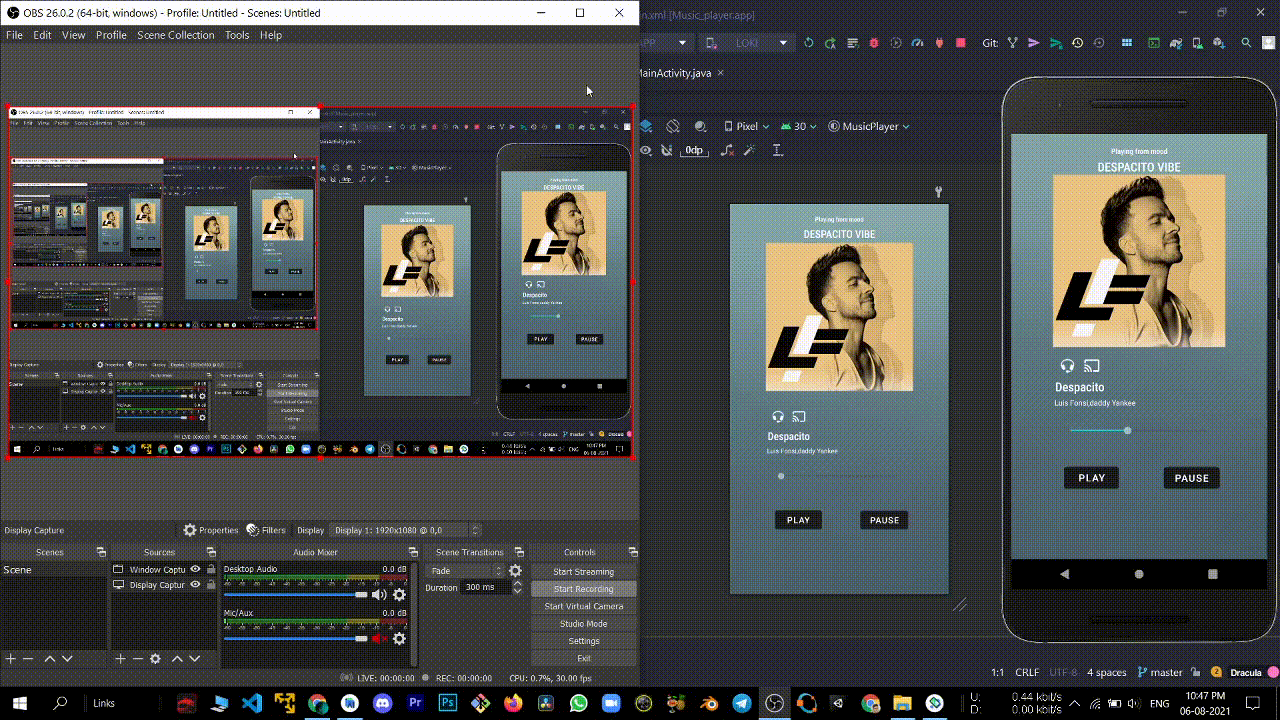Open the Display 1: 1920x1080 dropdown
Image resolution: width=1280 pixels, height=720 pixels.
[x=406, y=530]
